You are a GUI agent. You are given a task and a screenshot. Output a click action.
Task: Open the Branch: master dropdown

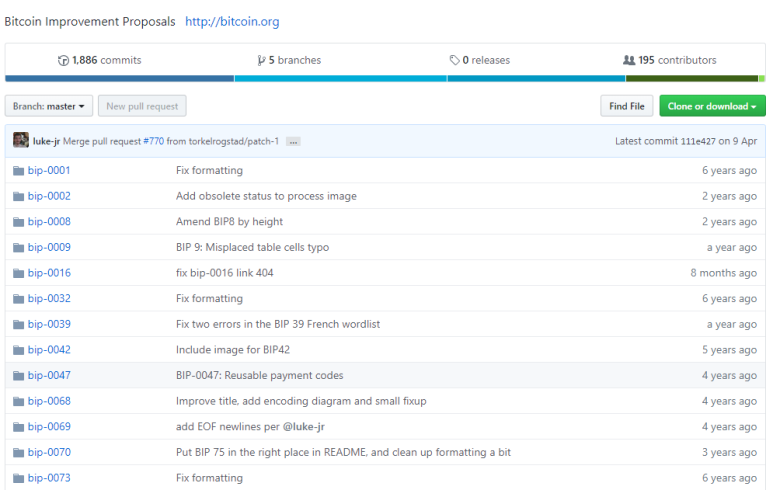[49, 106]
